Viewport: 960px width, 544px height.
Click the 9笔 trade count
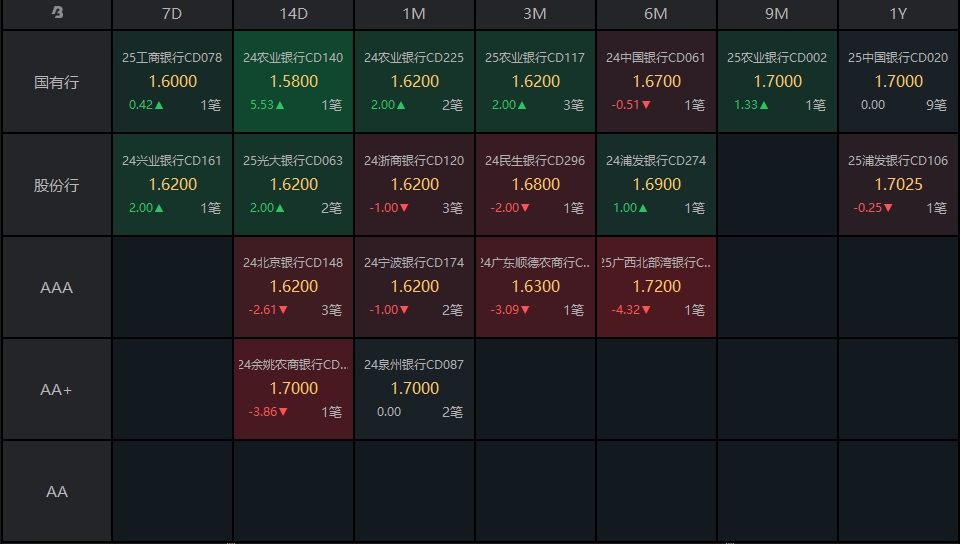click(x=936, y=105)
